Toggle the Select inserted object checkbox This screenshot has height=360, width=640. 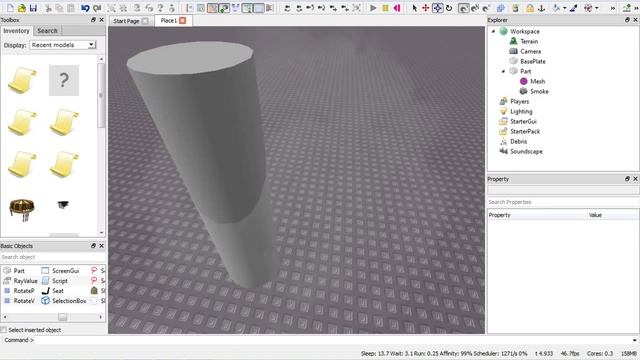point(4,330)
